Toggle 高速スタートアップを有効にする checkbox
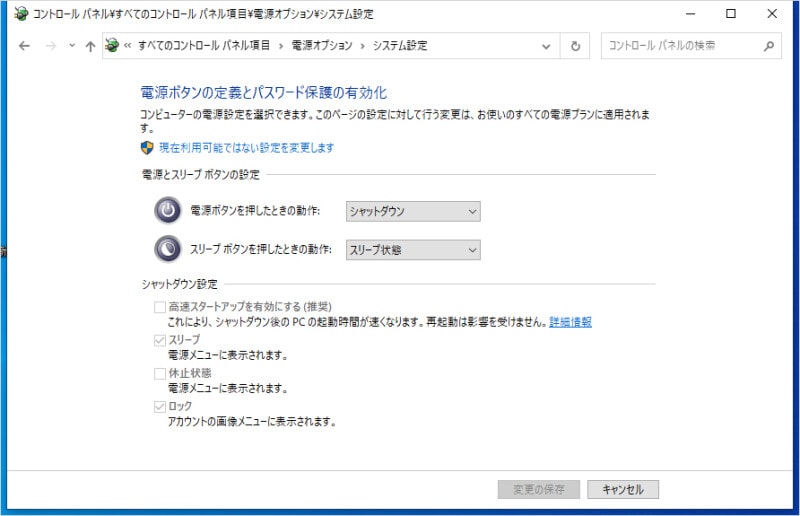This screenshot has height=516, width=800. 160,307
